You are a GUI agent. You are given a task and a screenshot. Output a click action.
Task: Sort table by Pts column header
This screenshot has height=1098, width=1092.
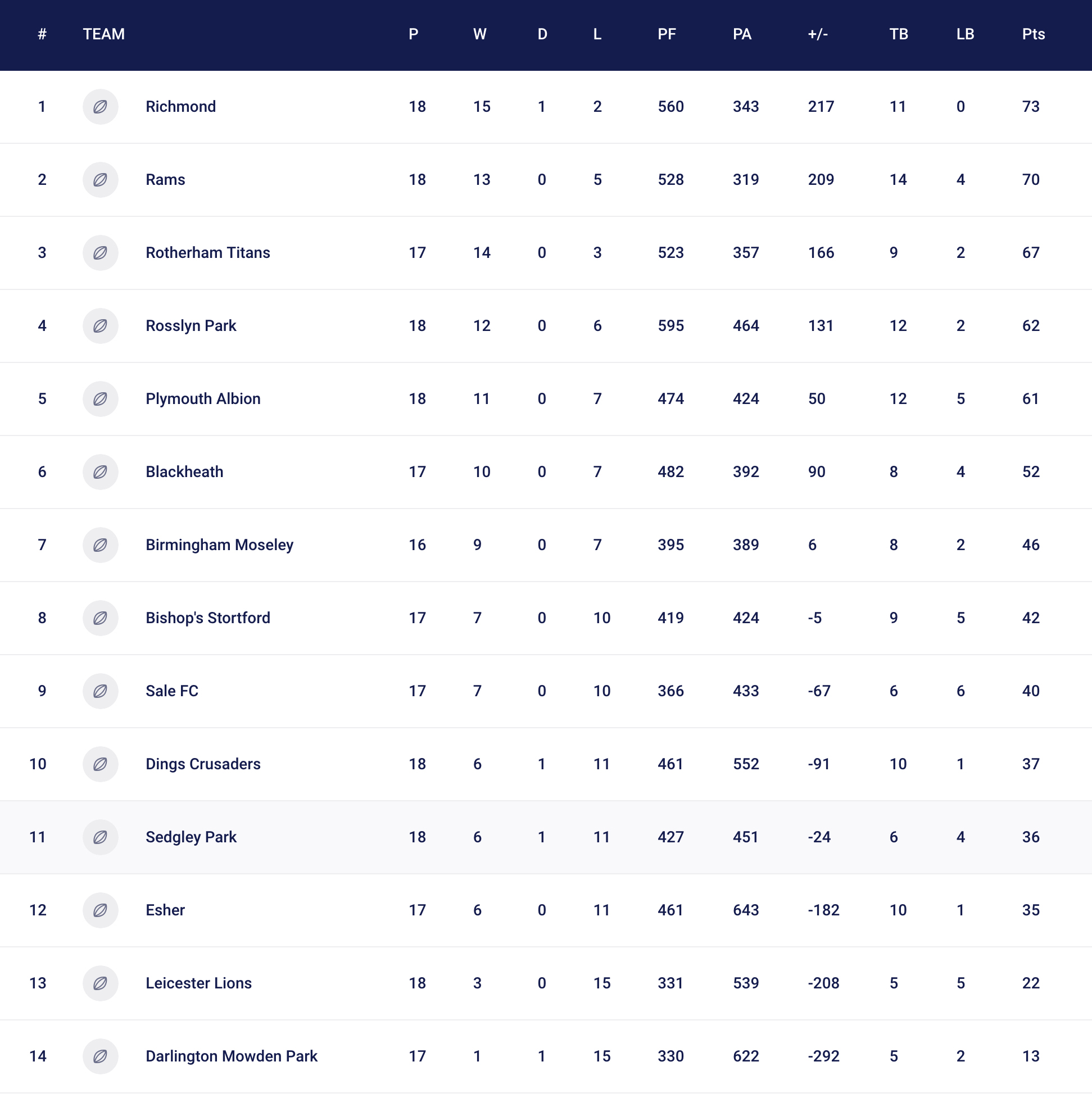pos(1034,34)
